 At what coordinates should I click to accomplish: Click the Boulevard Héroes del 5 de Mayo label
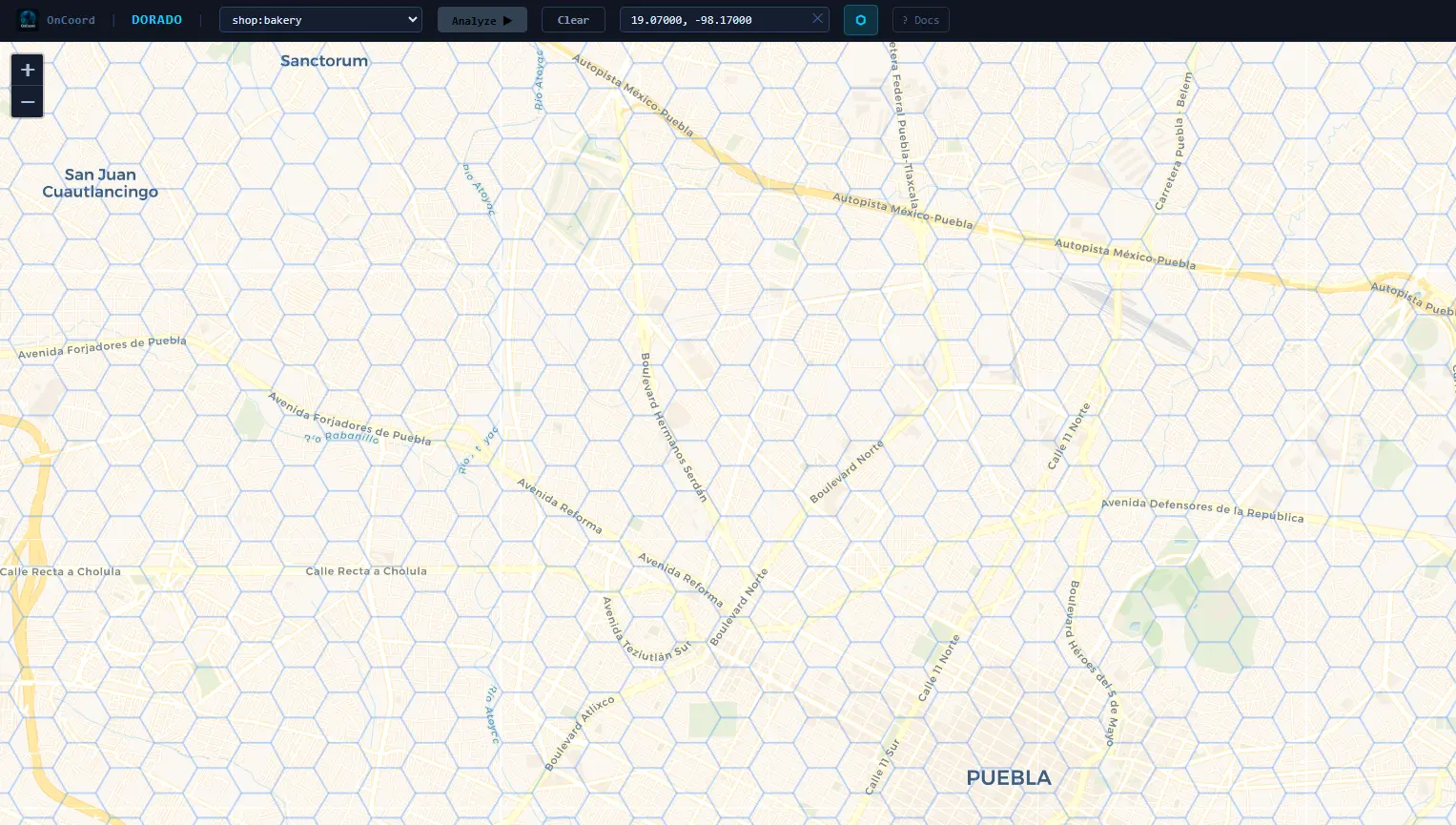click(1092, 663)
